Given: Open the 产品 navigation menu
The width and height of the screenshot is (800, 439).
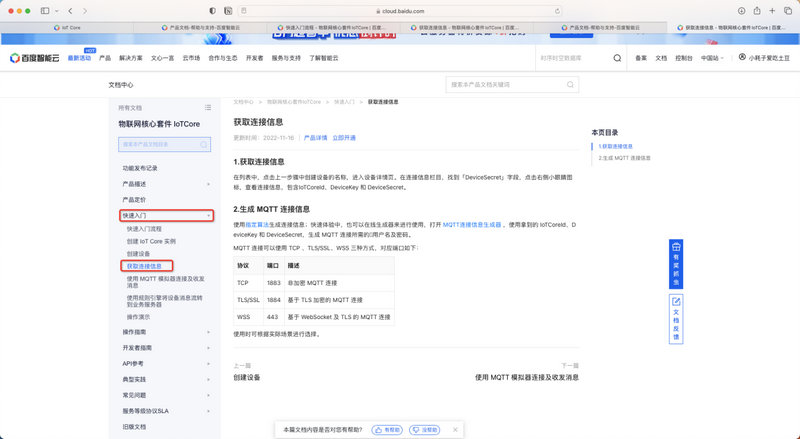Looking at the screenshot, I should [x=105, y=58].
